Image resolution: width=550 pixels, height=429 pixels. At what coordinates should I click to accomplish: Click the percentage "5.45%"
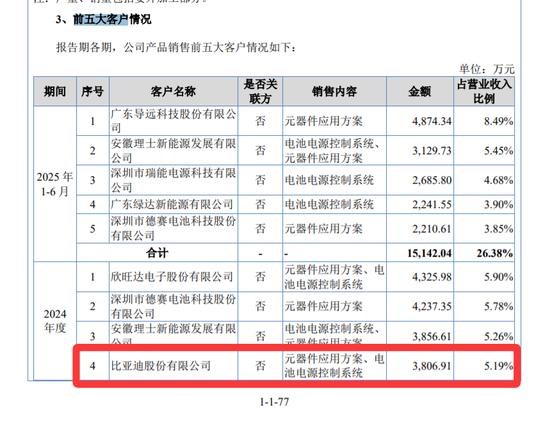point(498,150)
